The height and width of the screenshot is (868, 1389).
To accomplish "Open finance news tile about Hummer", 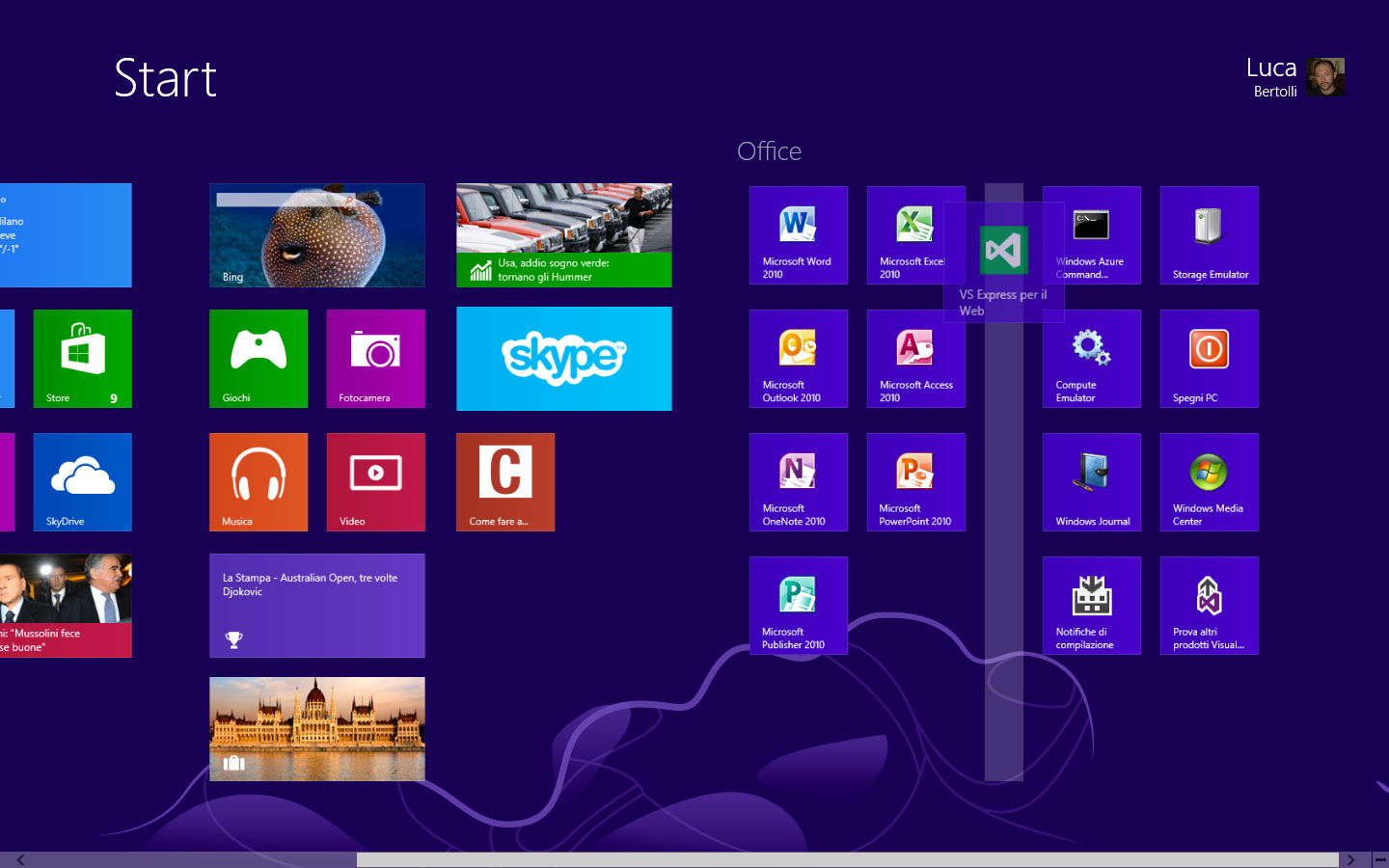I will point(564,235).
